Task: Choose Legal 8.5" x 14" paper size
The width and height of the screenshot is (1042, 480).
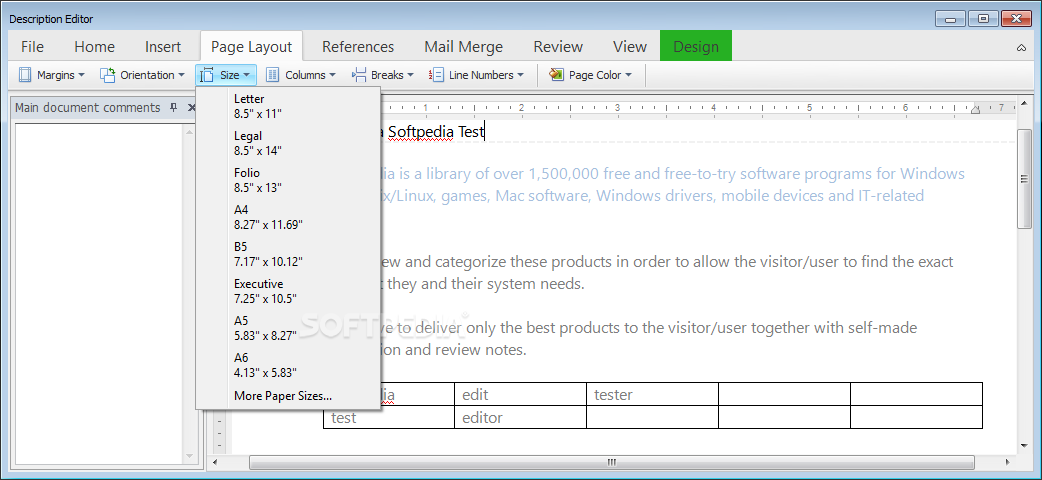Action: (288, 143)
